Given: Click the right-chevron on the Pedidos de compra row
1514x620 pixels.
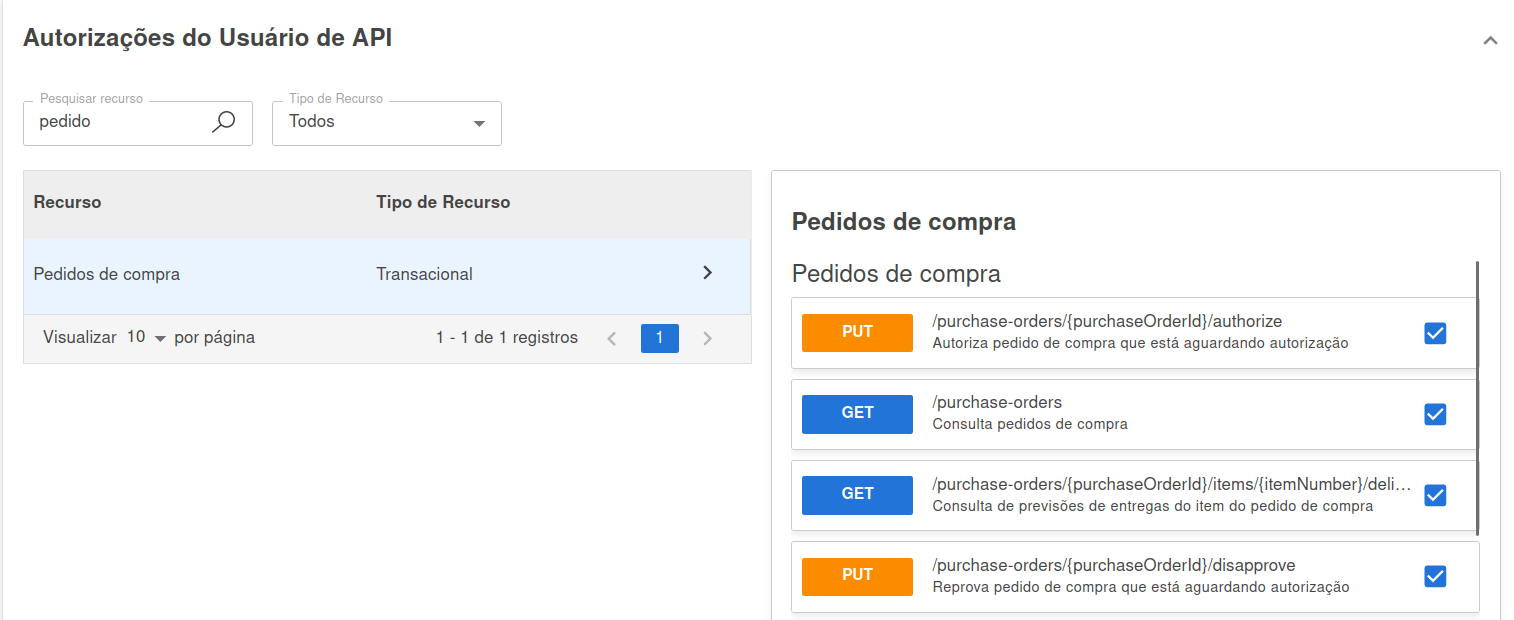Looking at the screenshot, I should click(x=707, y=272).
